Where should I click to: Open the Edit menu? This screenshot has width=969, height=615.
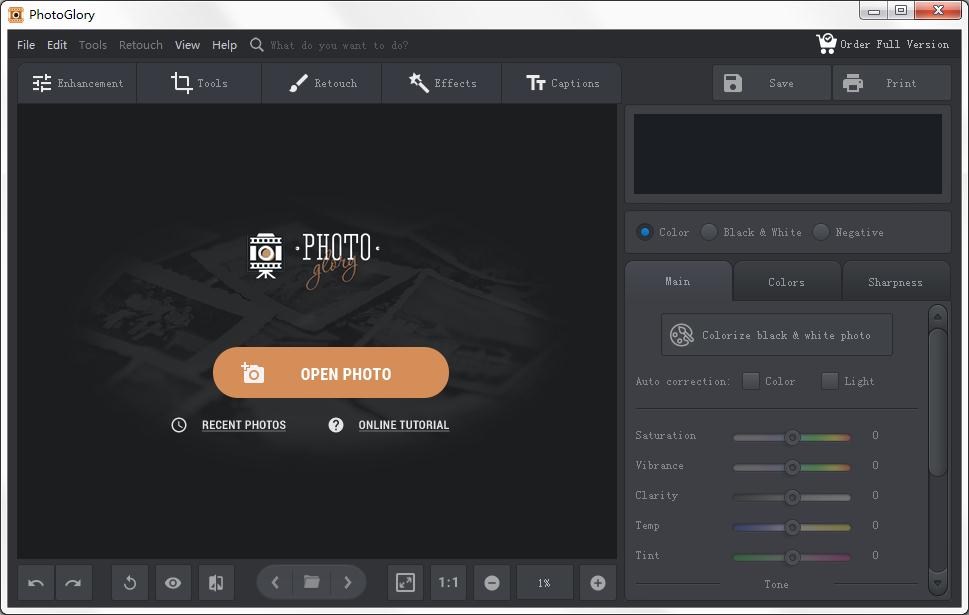[57, 45]
